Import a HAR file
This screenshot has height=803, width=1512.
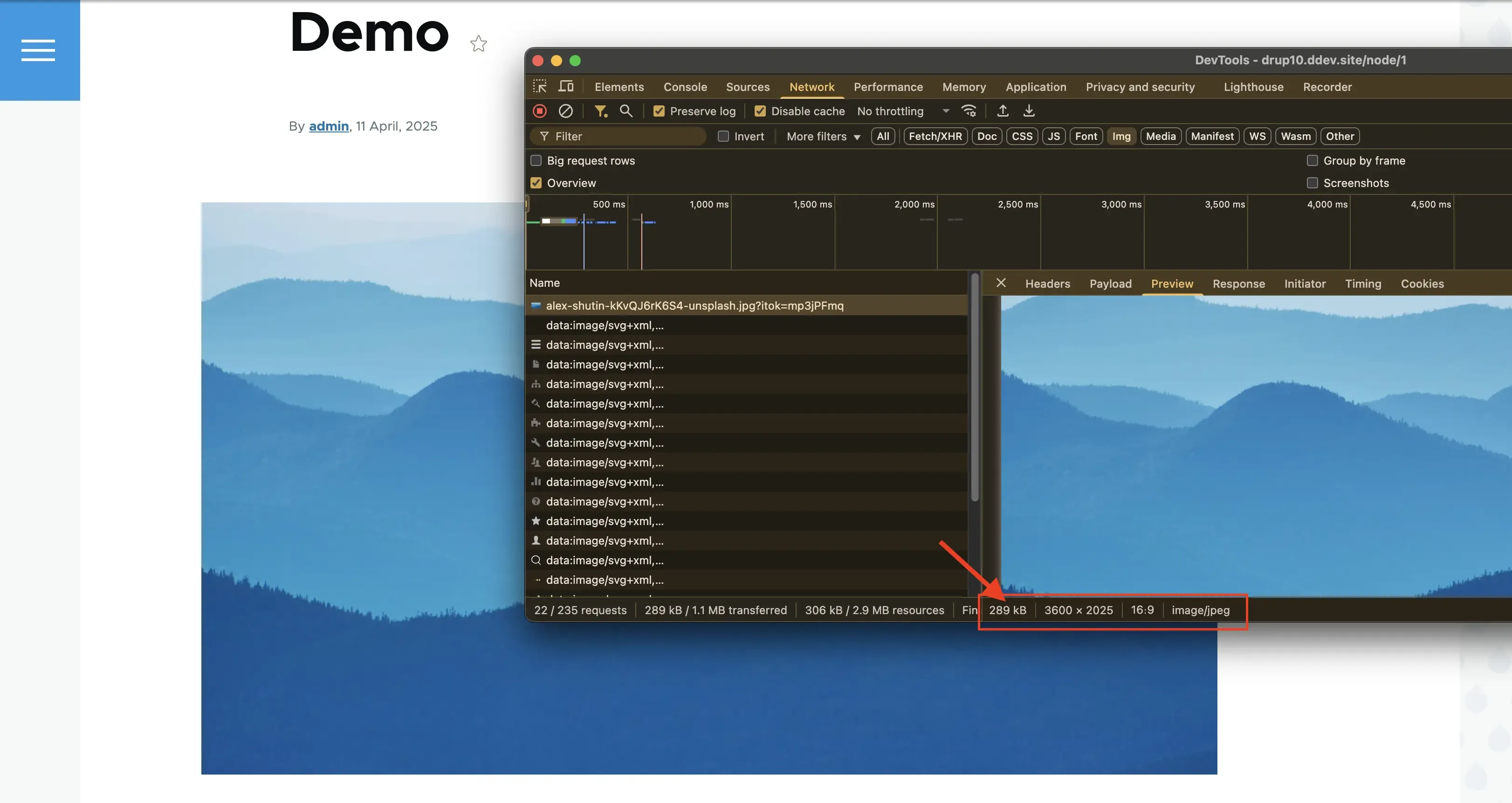[1002, 111]
